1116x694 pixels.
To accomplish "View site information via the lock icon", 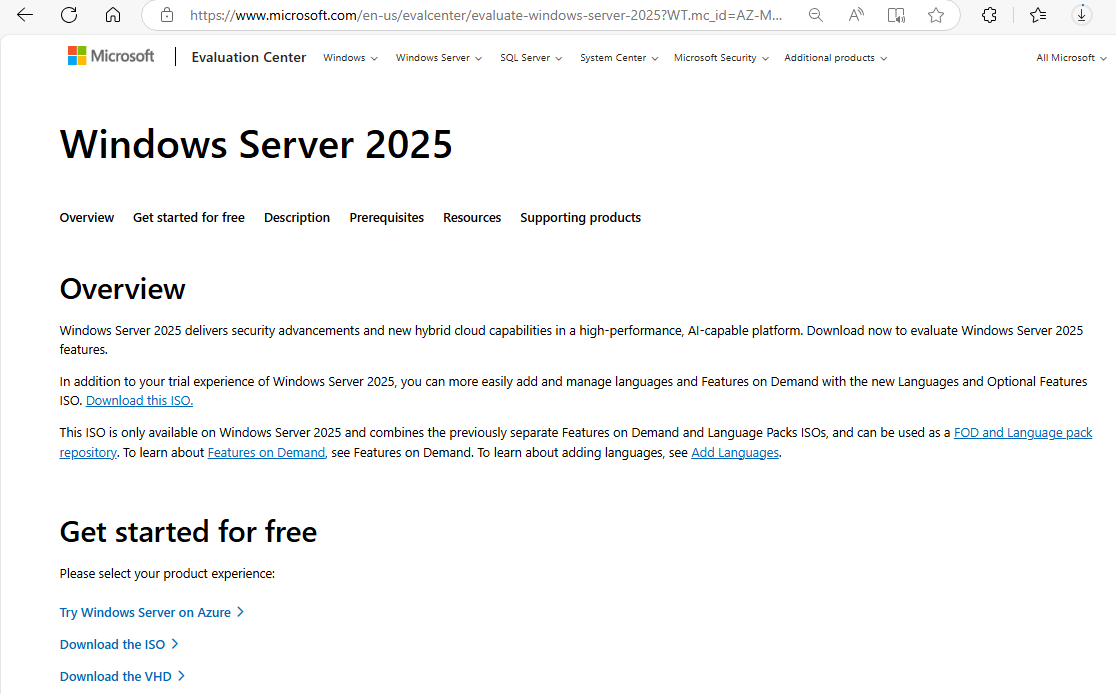I will 166,15.
